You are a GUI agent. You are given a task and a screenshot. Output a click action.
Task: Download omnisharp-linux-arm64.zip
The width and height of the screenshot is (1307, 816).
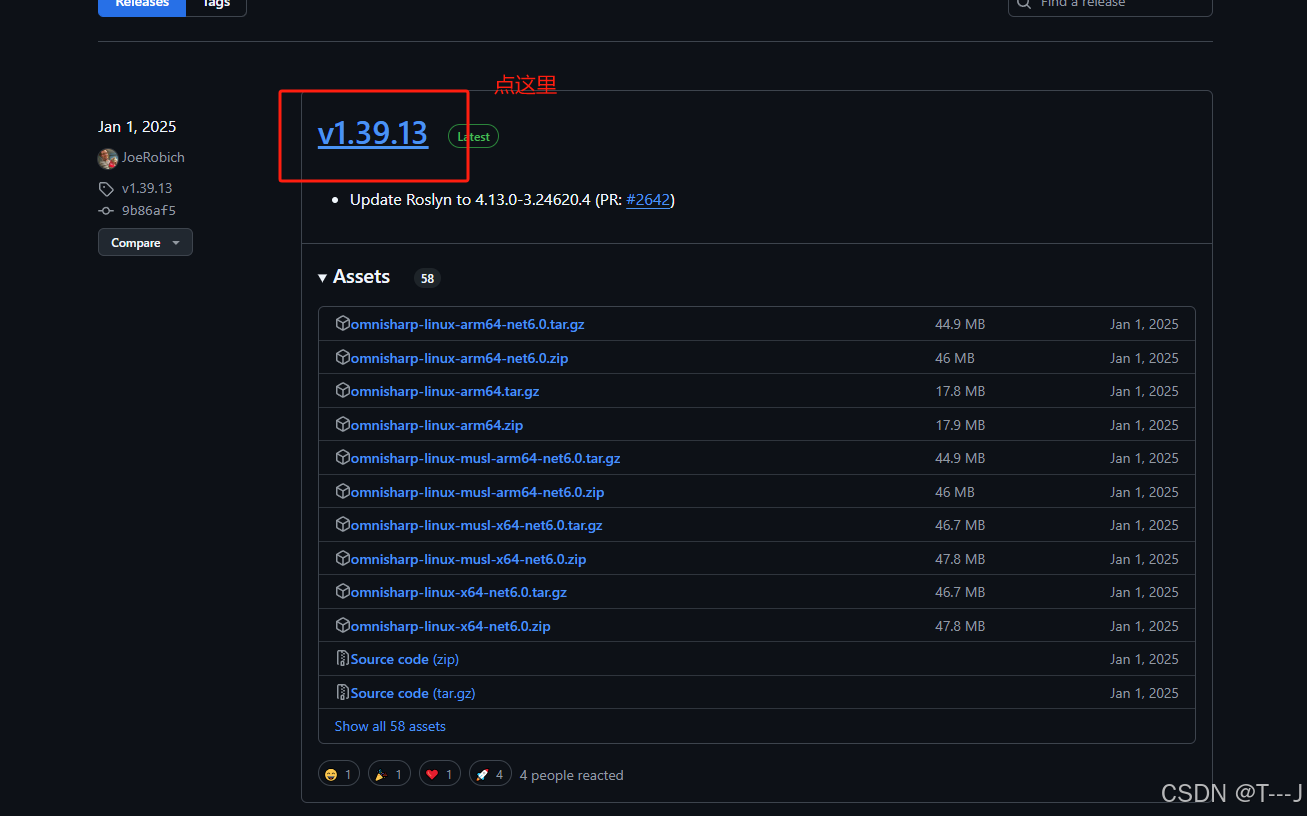pos(437,425)
